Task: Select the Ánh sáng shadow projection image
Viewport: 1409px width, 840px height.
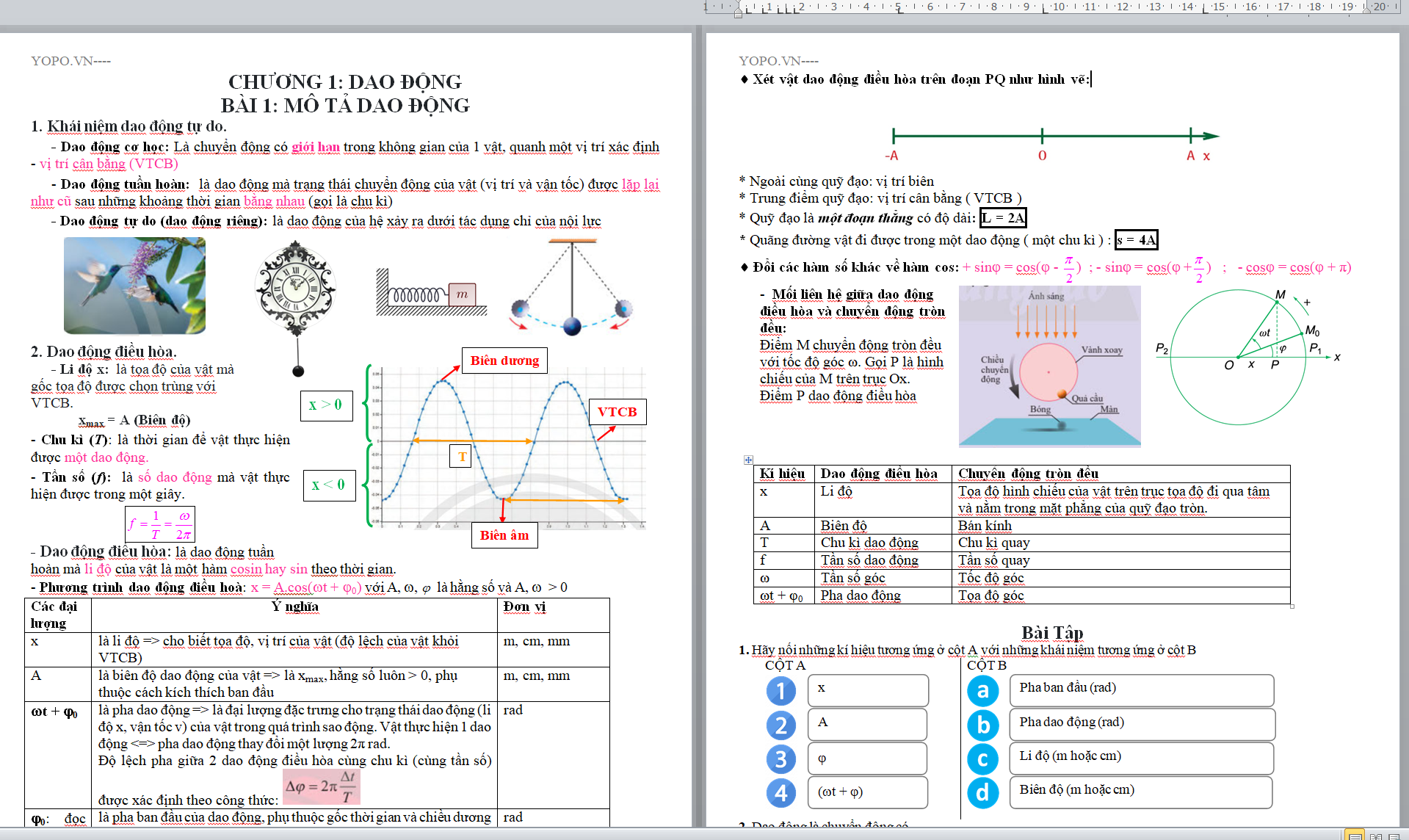Action: 1050,366
